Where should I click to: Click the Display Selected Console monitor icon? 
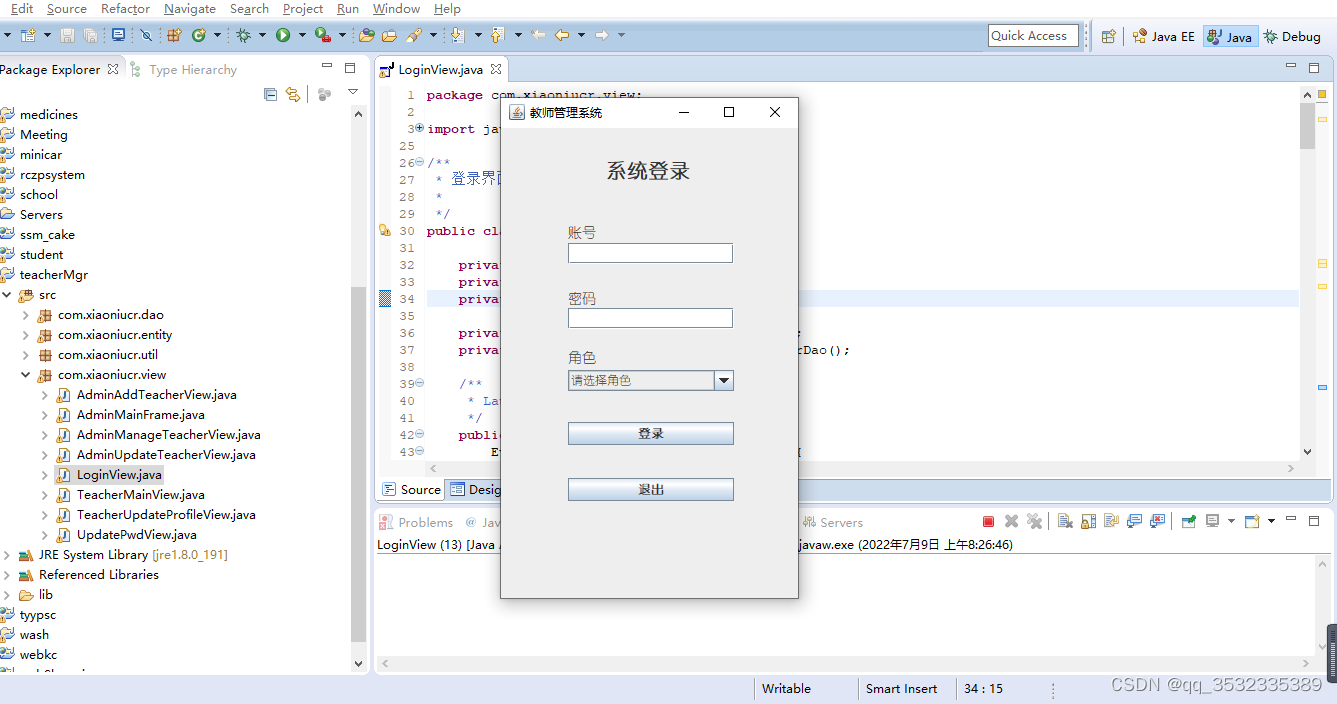point(1212,521)
